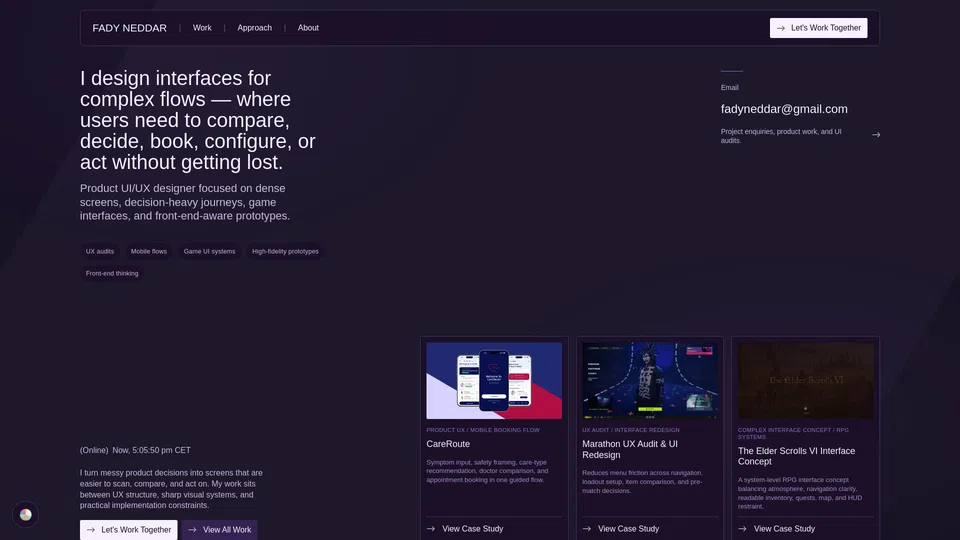Click arrow icon in bottom Let's Work Together button
The height and width of the screenshot is (540, 960).
point(91,530)
